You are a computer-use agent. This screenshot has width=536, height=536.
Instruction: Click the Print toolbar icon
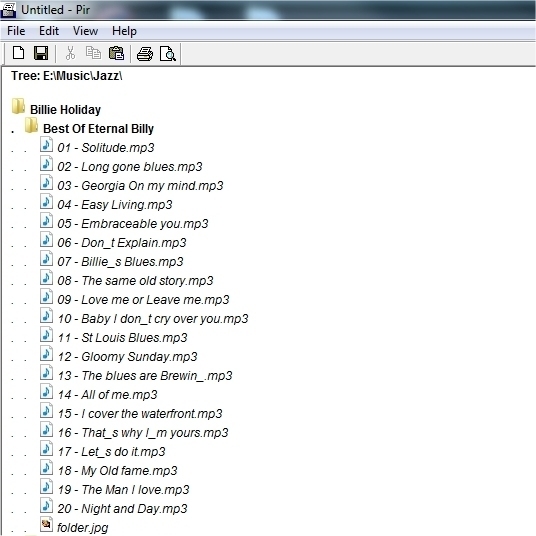coord(145,54)
